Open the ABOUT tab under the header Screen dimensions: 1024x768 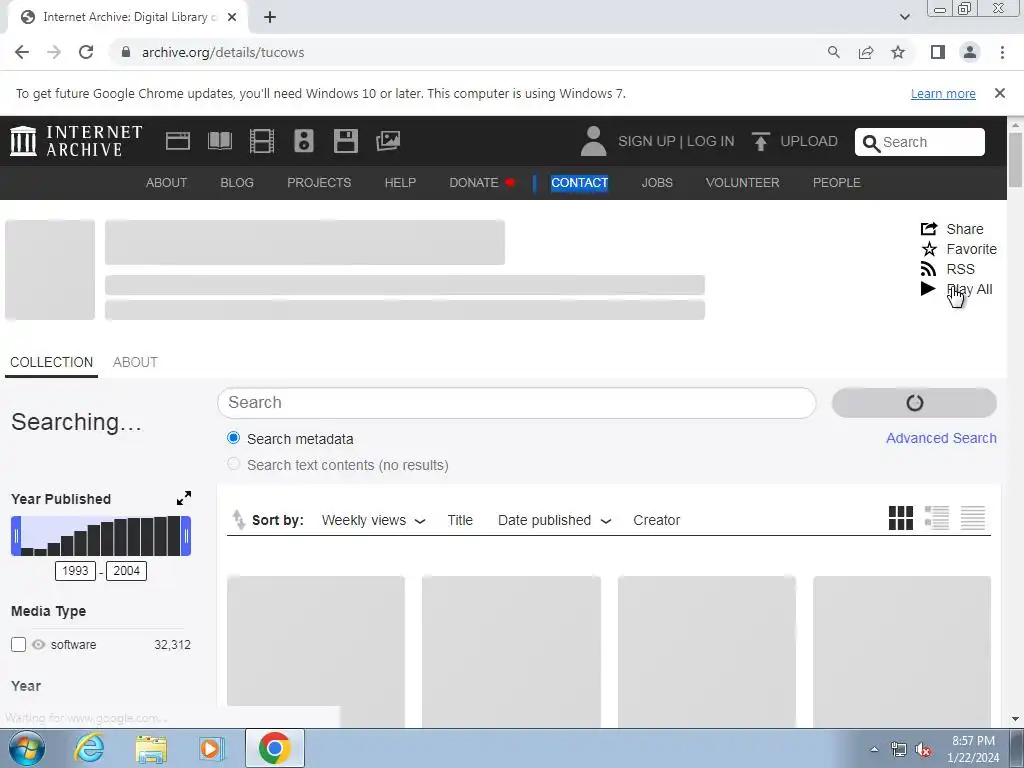(x=135, y=362)
